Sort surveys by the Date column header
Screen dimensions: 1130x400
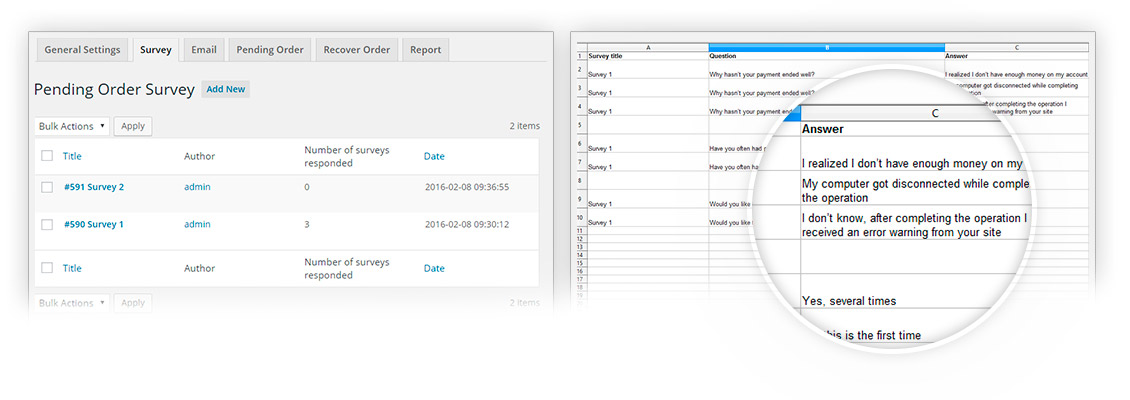point(434,156)
